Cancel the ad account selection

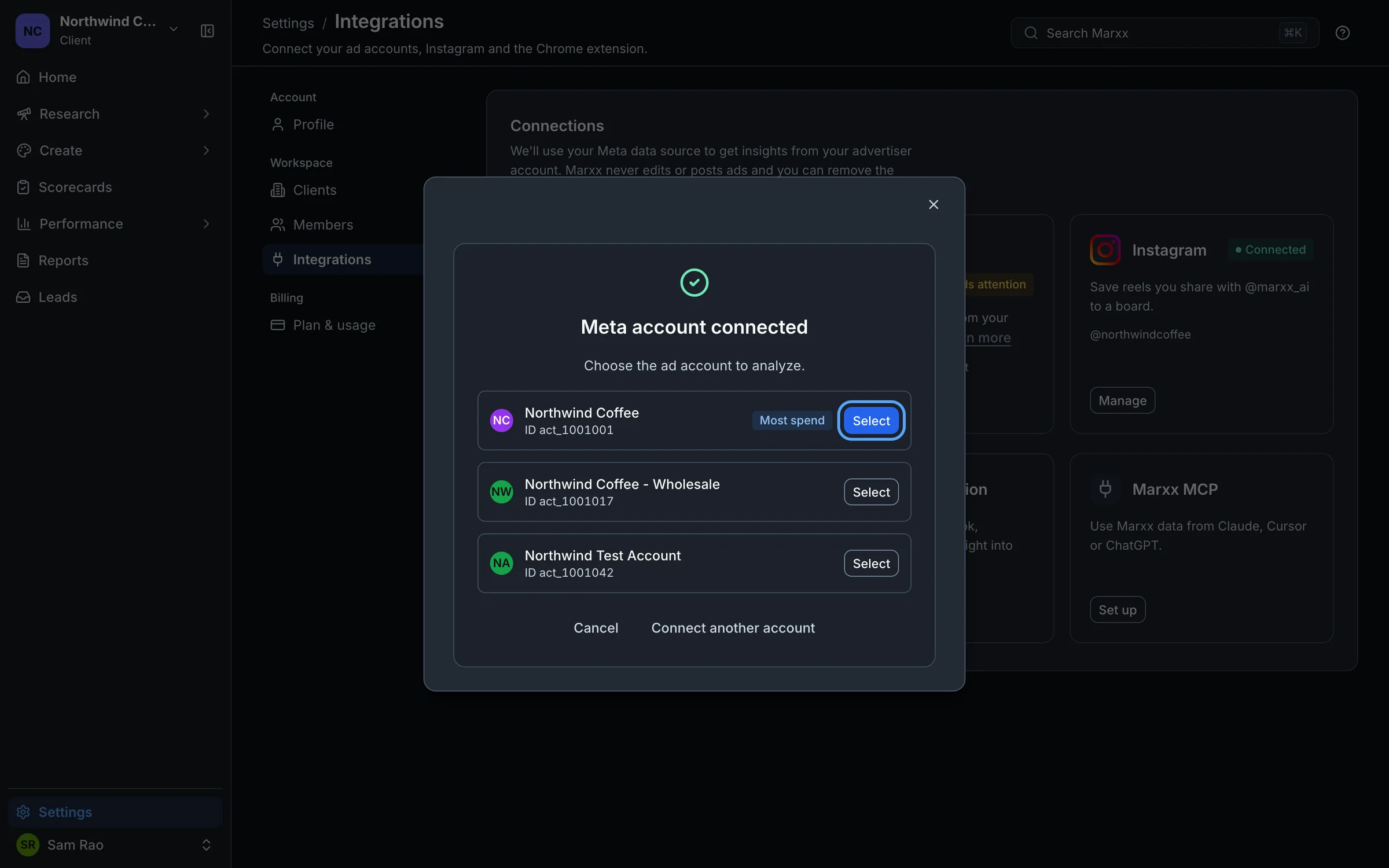click(x=596, y=628)
